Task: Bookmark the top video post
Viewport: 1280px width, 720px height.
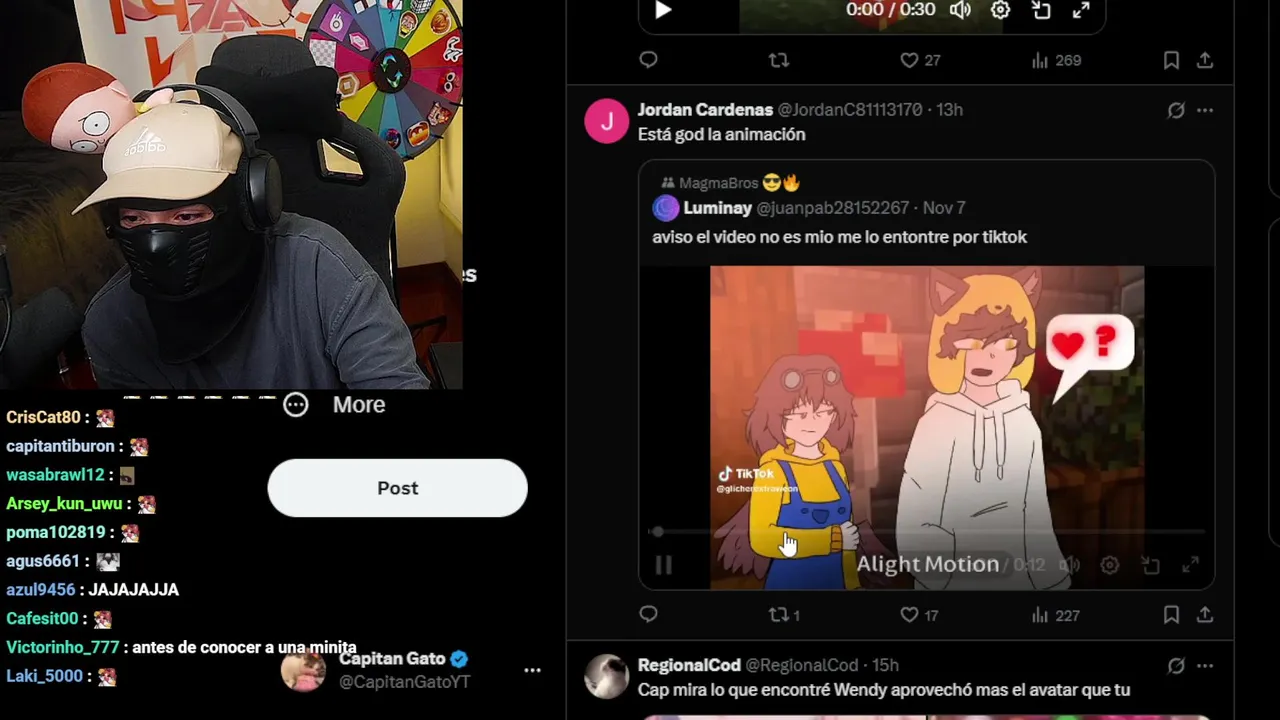Action: (1171, 60)
